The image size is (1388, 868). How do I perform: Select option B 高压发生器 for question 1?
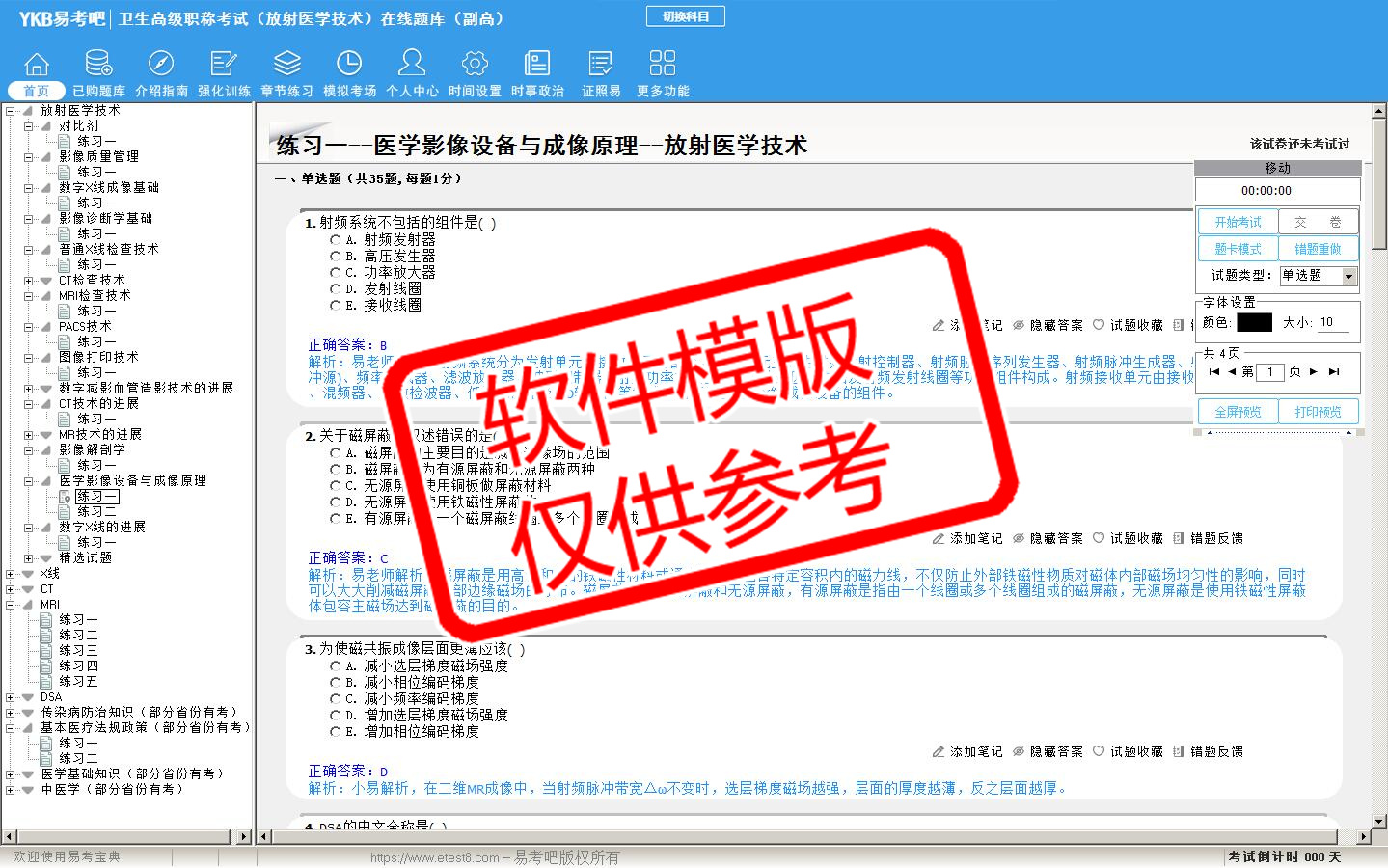(336, 257)
